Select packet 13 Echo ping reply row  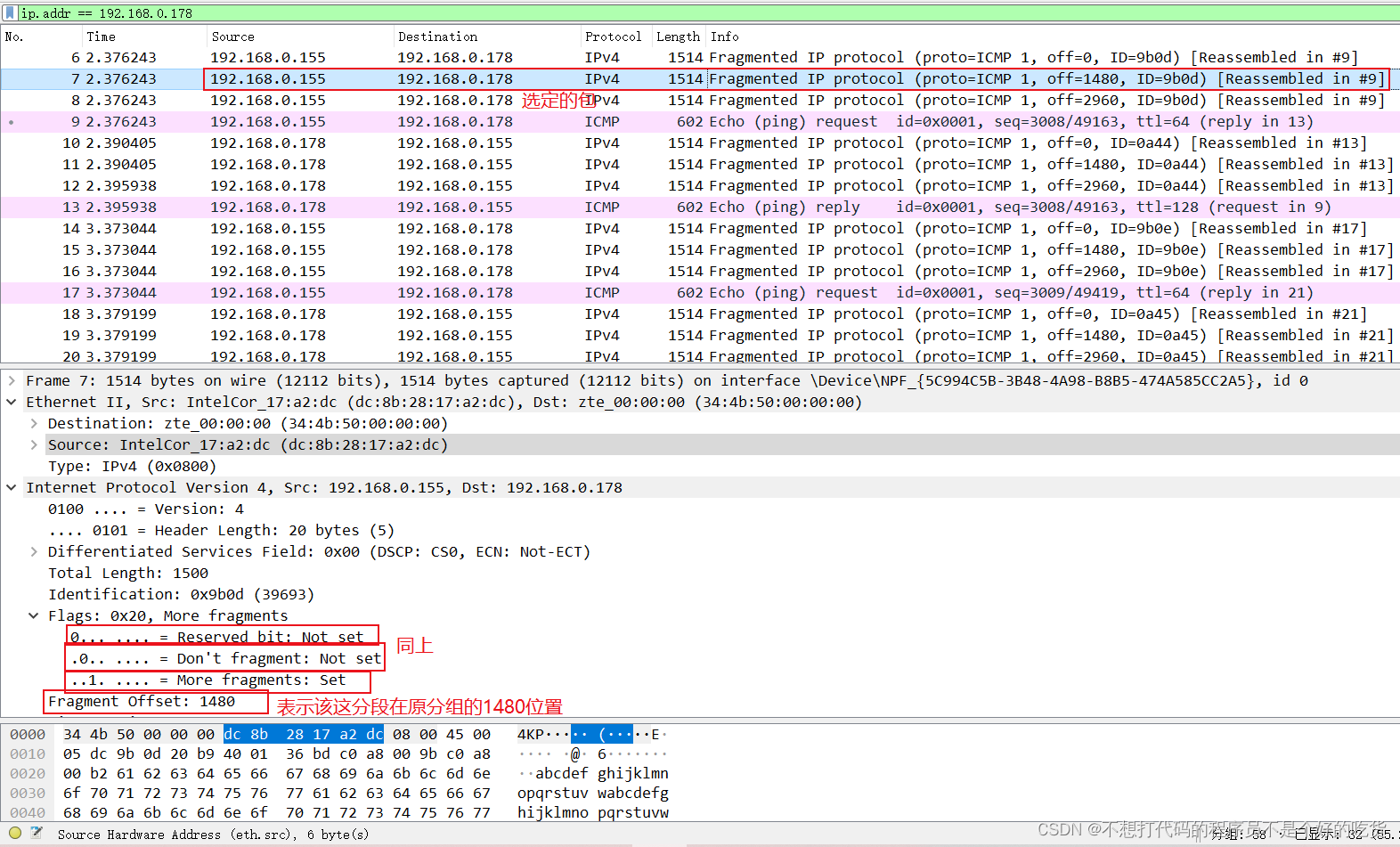[700, 207]
